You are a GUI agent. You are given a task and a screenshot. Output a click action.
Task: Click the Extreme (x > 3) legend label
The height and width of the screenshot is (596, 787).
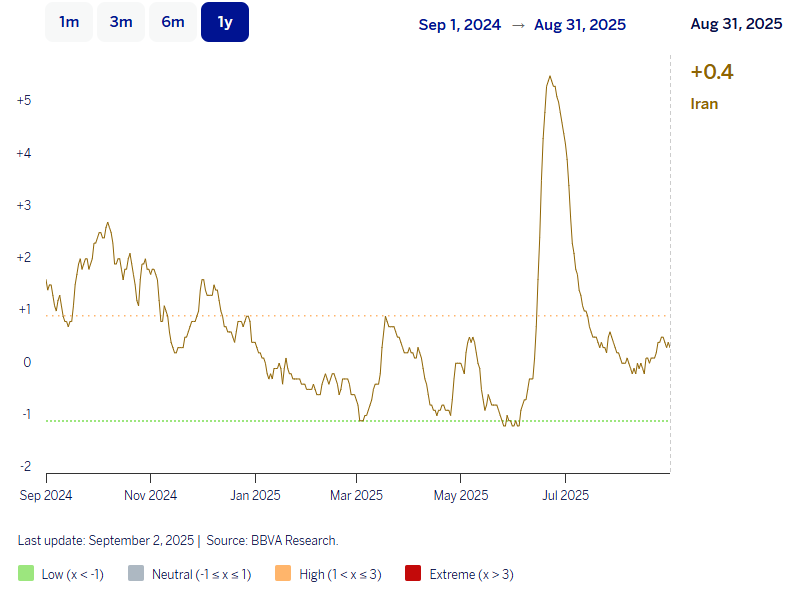[471, 574]
